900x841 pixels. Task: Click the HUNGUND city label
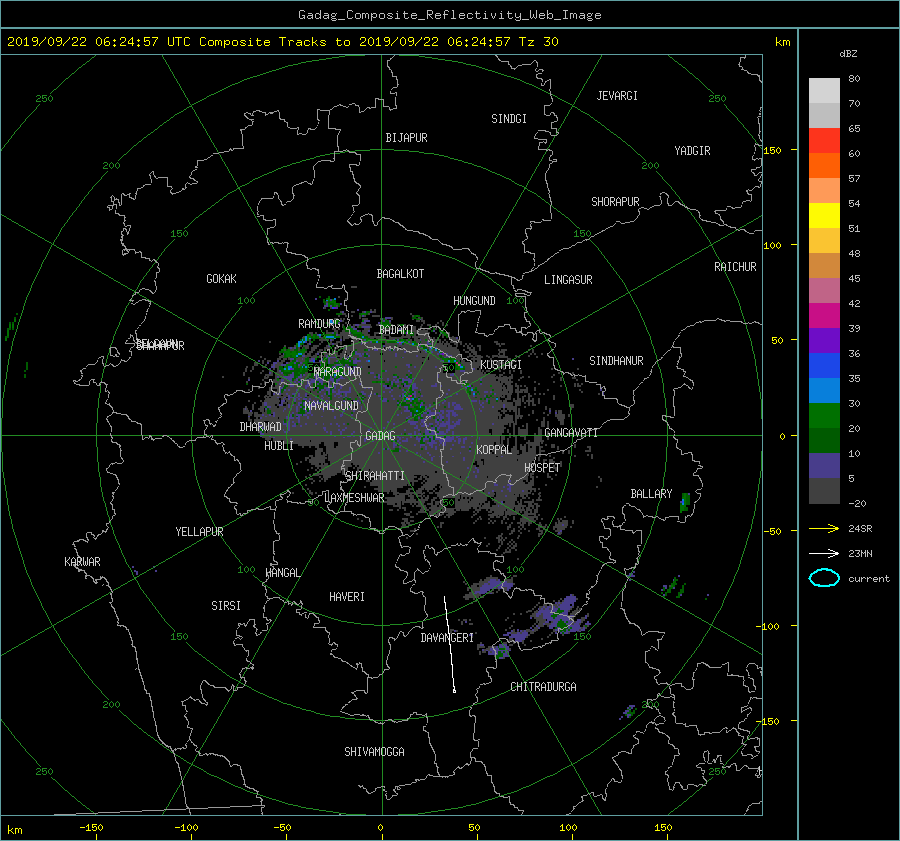[x=474, y=300]
